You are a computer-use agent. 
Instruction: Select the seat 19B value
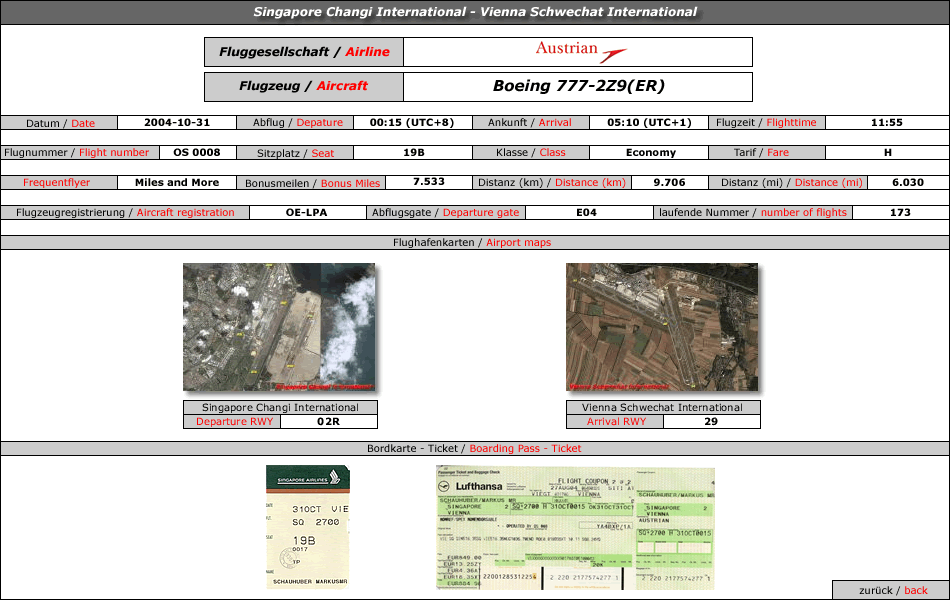(x=414, y=153)
